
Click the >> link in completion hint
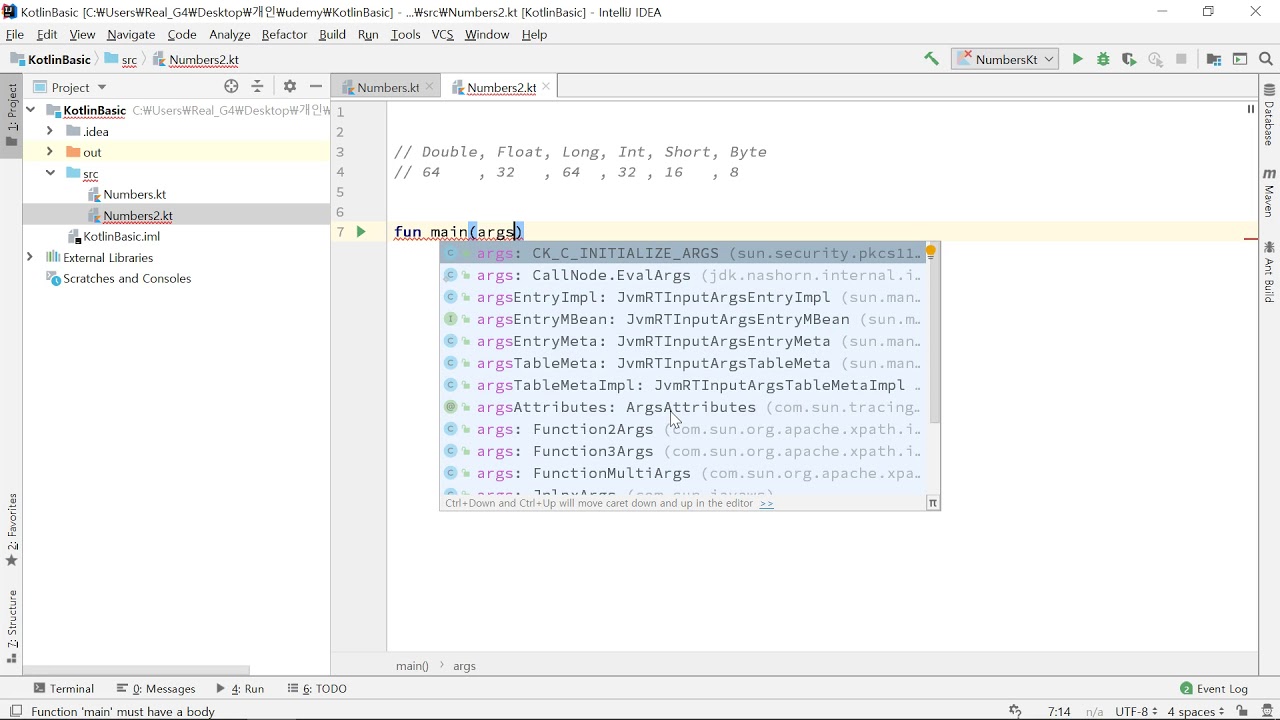[767, 504]
